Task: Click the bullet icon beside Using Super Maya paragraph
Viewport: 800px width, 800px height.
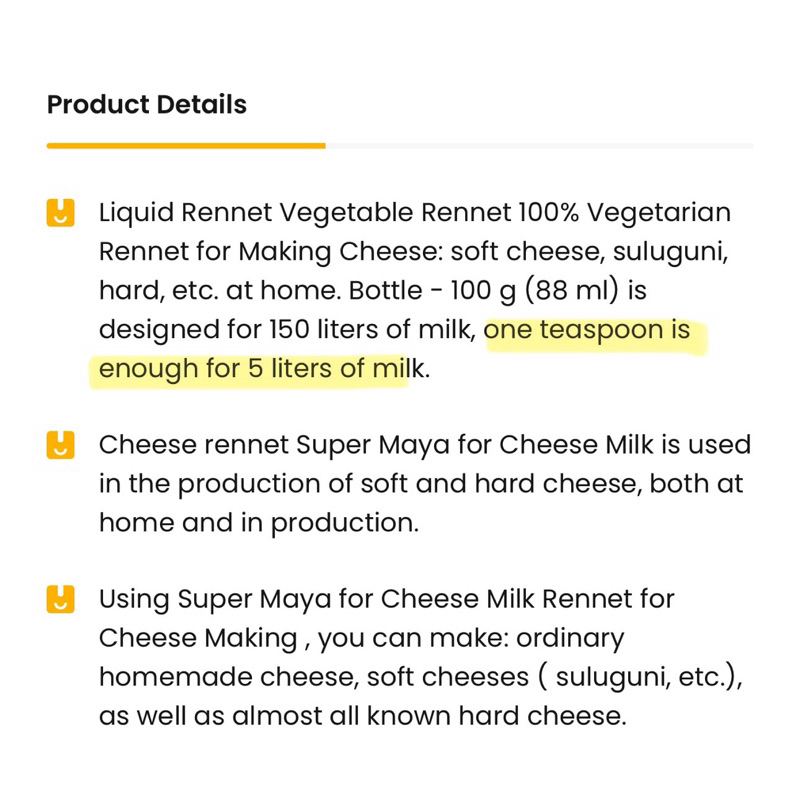Action: click(61, 600)
